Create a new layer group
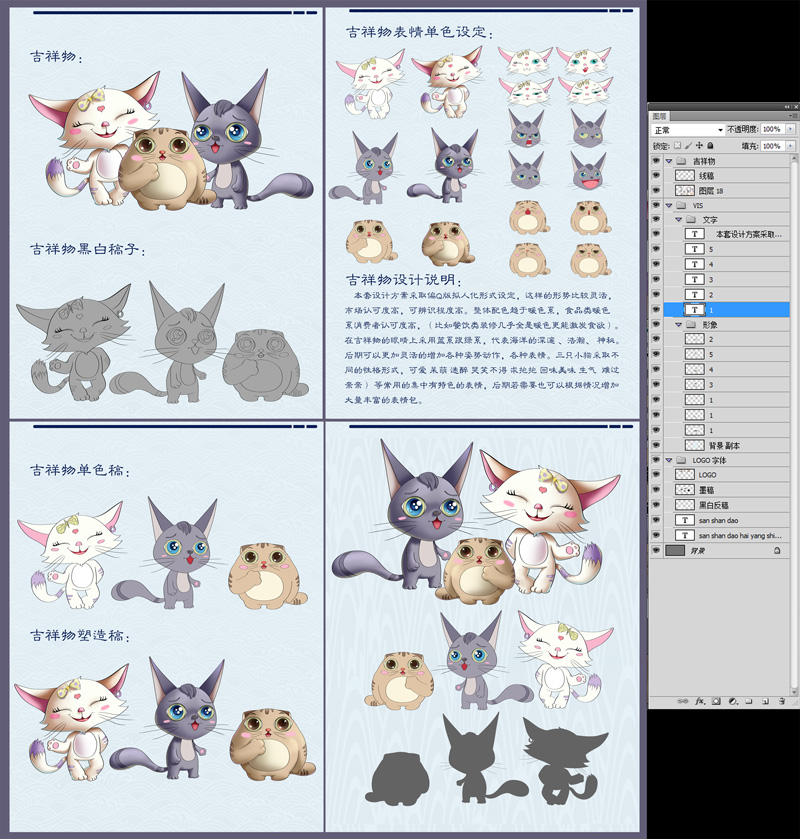Viewport: 800px width, 839px height. [x=749, y=701]
